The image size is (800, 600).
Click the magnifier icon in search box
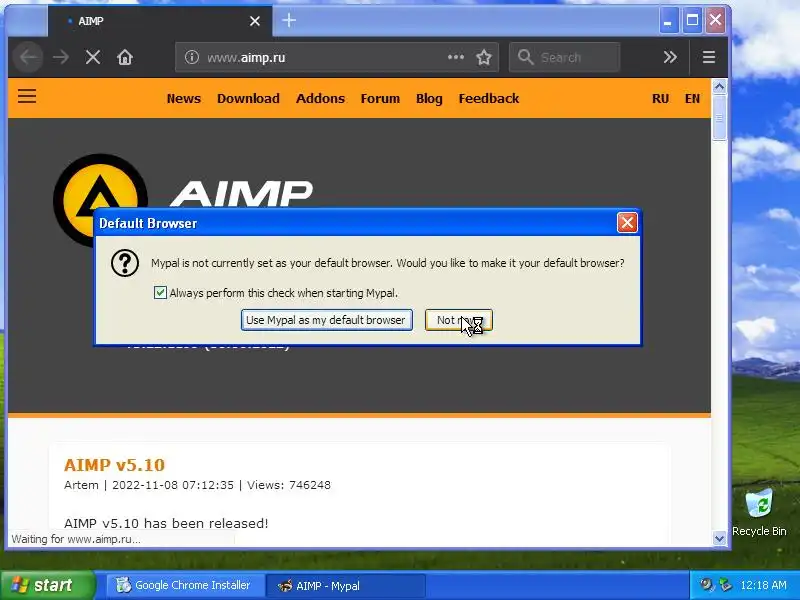pyautogui.click(x=525, y=57)
